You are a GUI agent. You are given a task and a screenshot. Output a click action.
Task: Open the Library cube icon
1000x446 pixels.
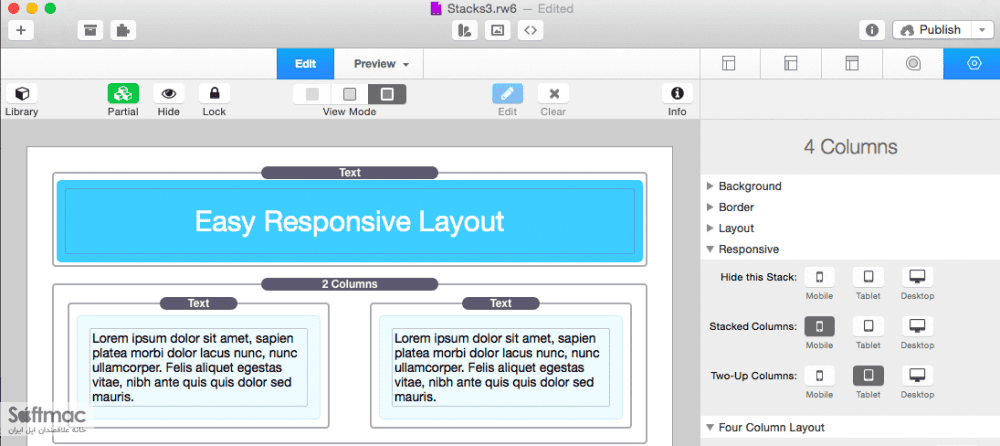click(22, 94)
